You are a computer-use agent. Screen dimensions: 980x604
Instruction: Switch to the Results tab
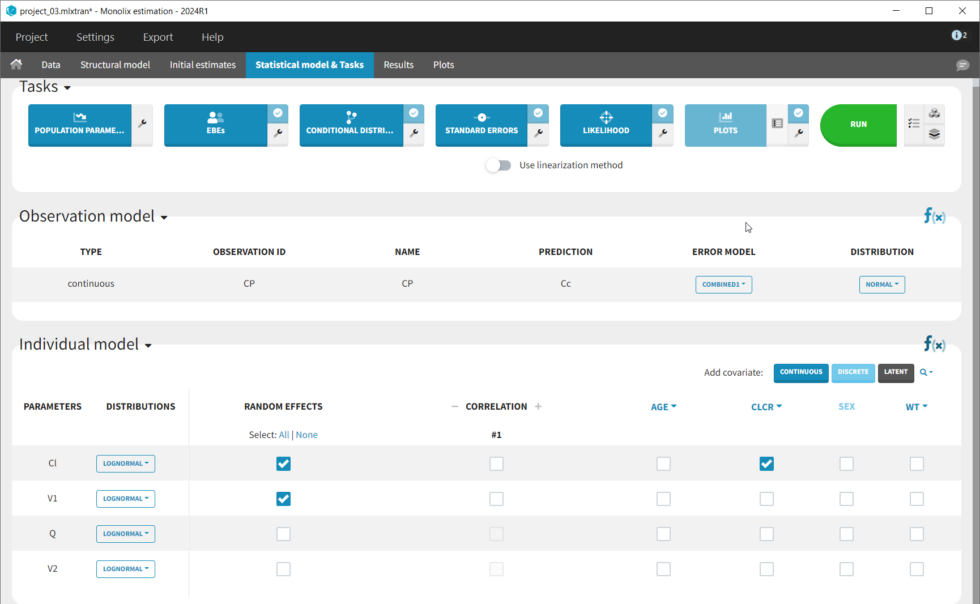point(398,65)
